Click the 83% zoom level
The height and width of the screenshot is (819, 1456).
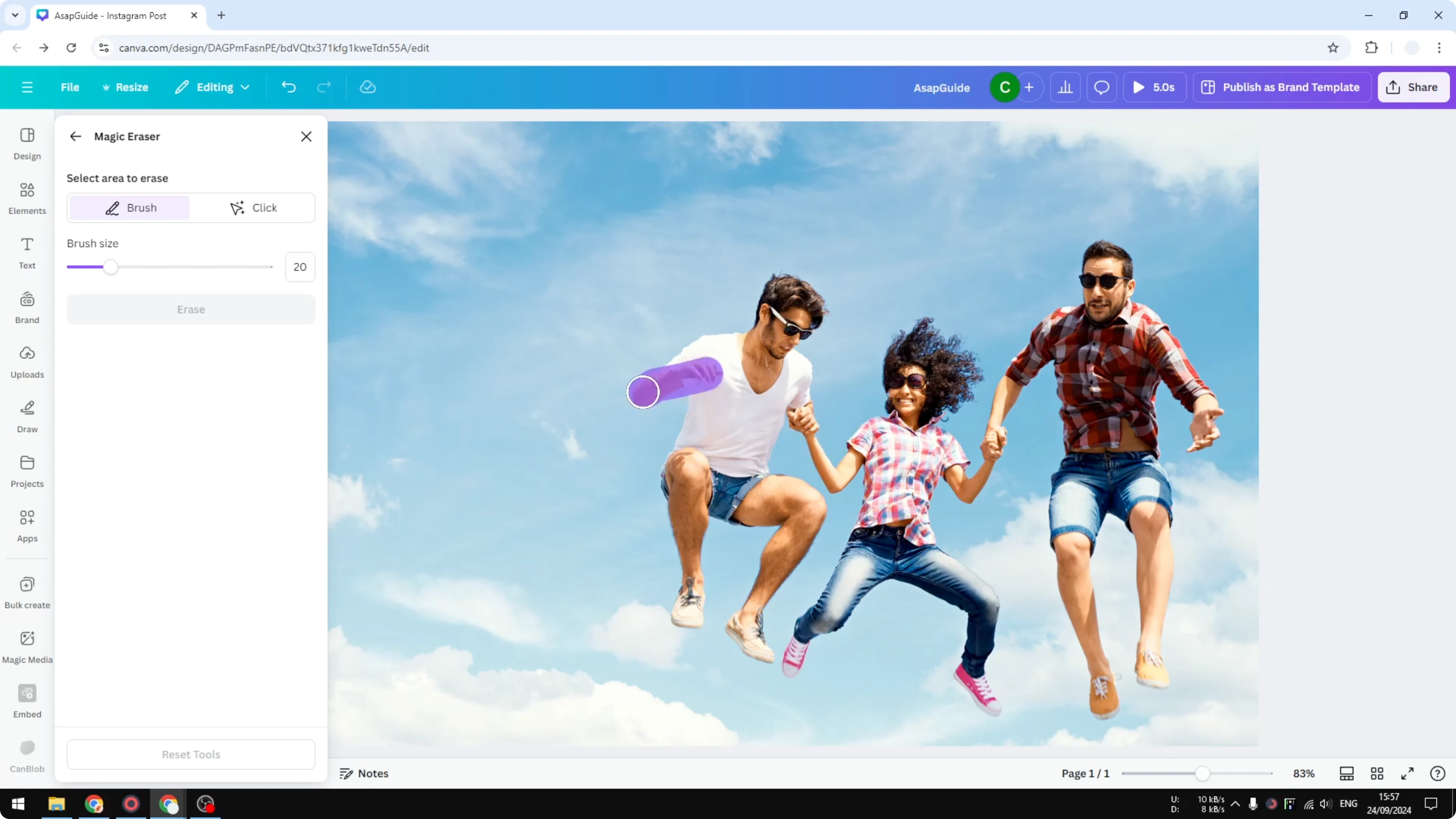tap(1304, 773)
